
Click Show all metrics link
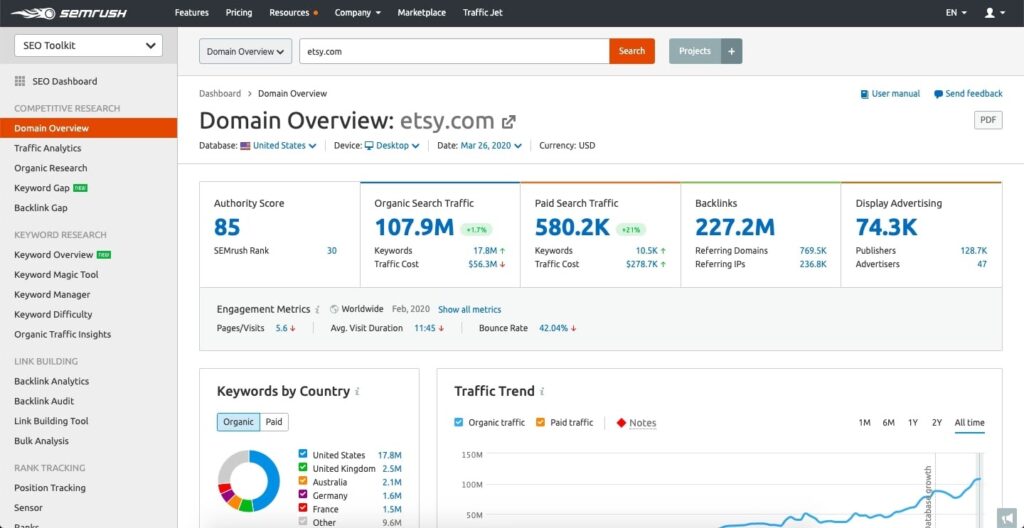click(x=470, y=310)
